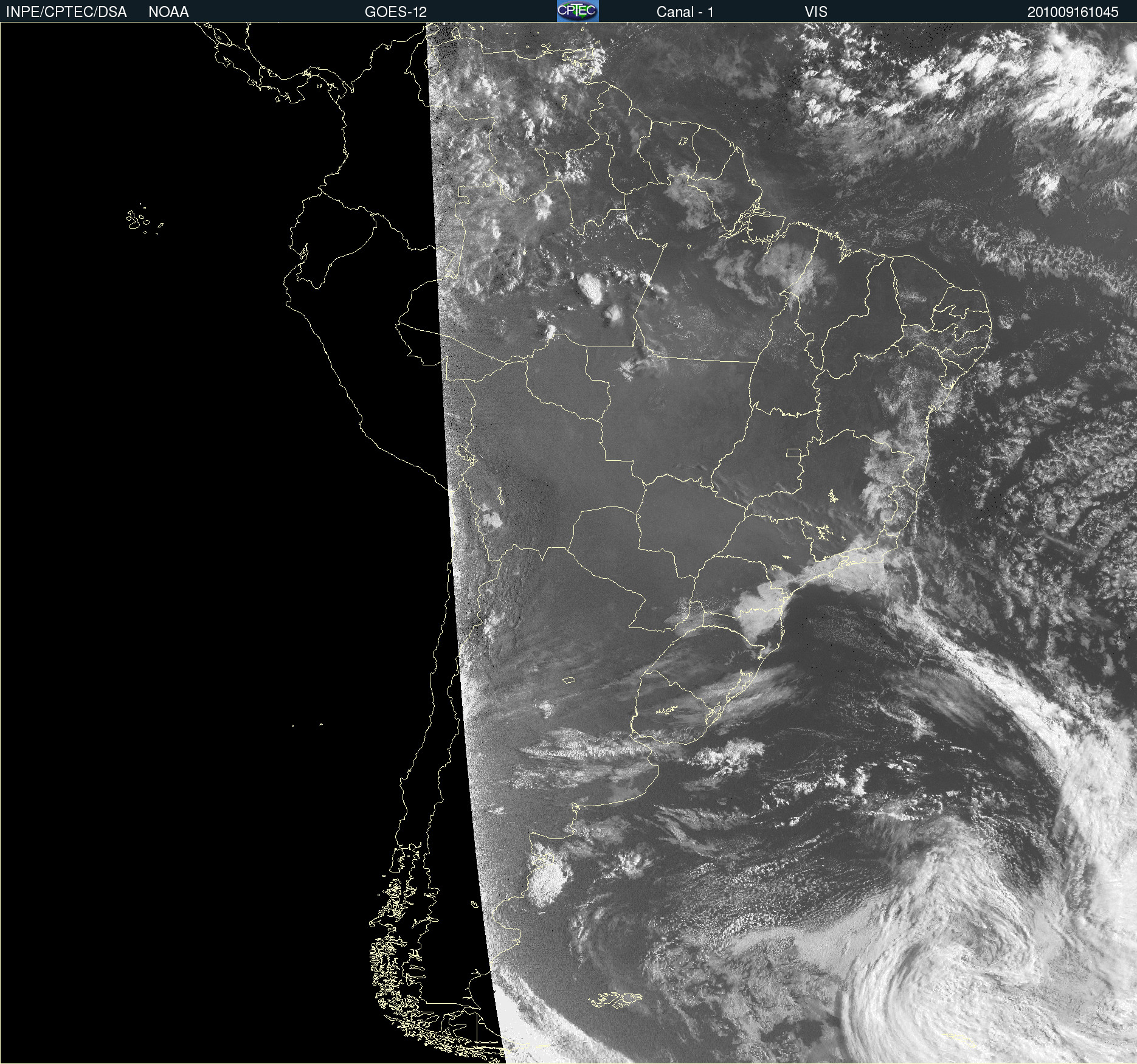The width and height of the screenshot is (1137, 1064).
Task: Click the NOAA label in header
Action: 168,12
